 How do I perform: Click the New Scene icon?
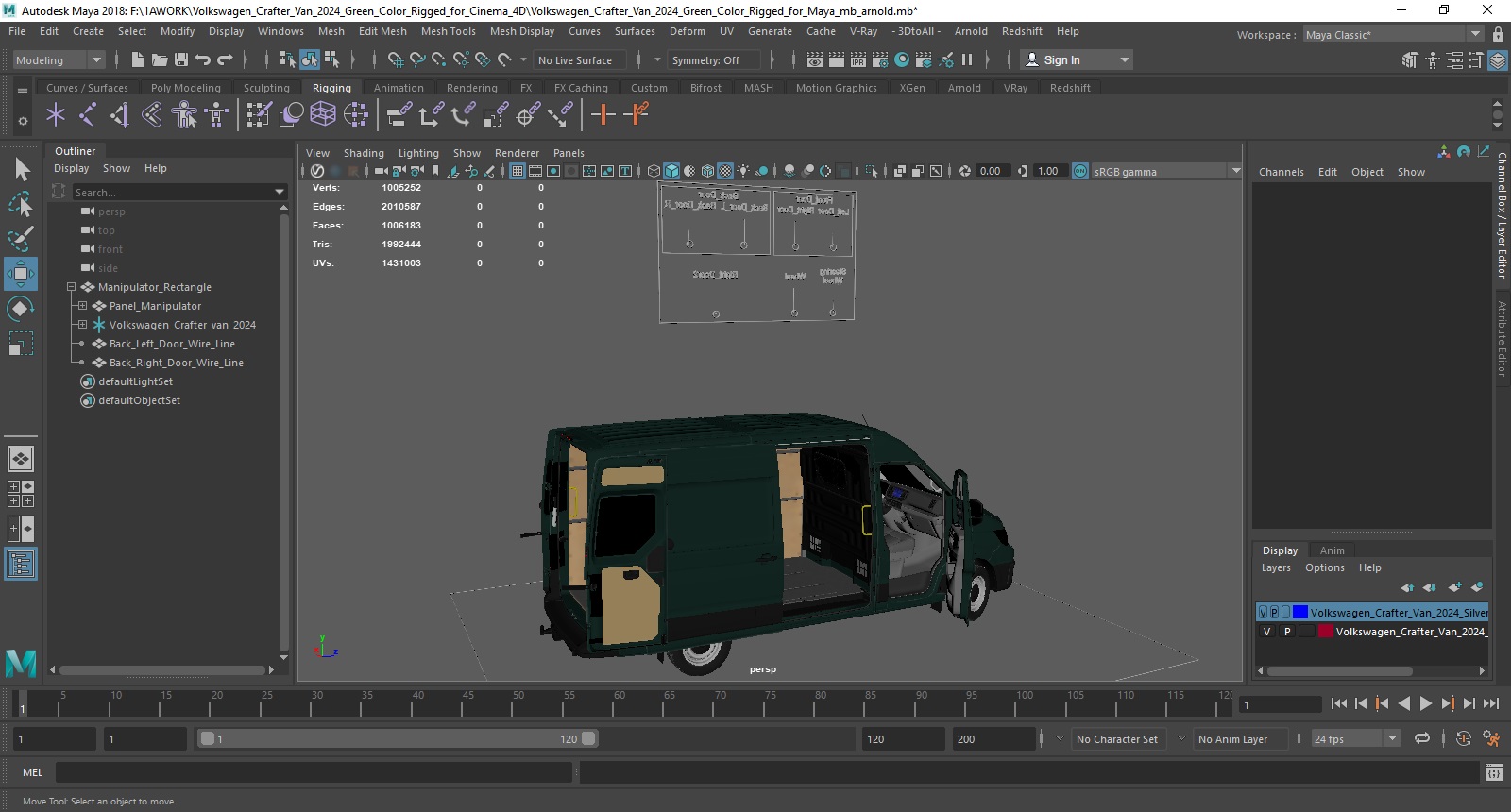coord(138,59)
